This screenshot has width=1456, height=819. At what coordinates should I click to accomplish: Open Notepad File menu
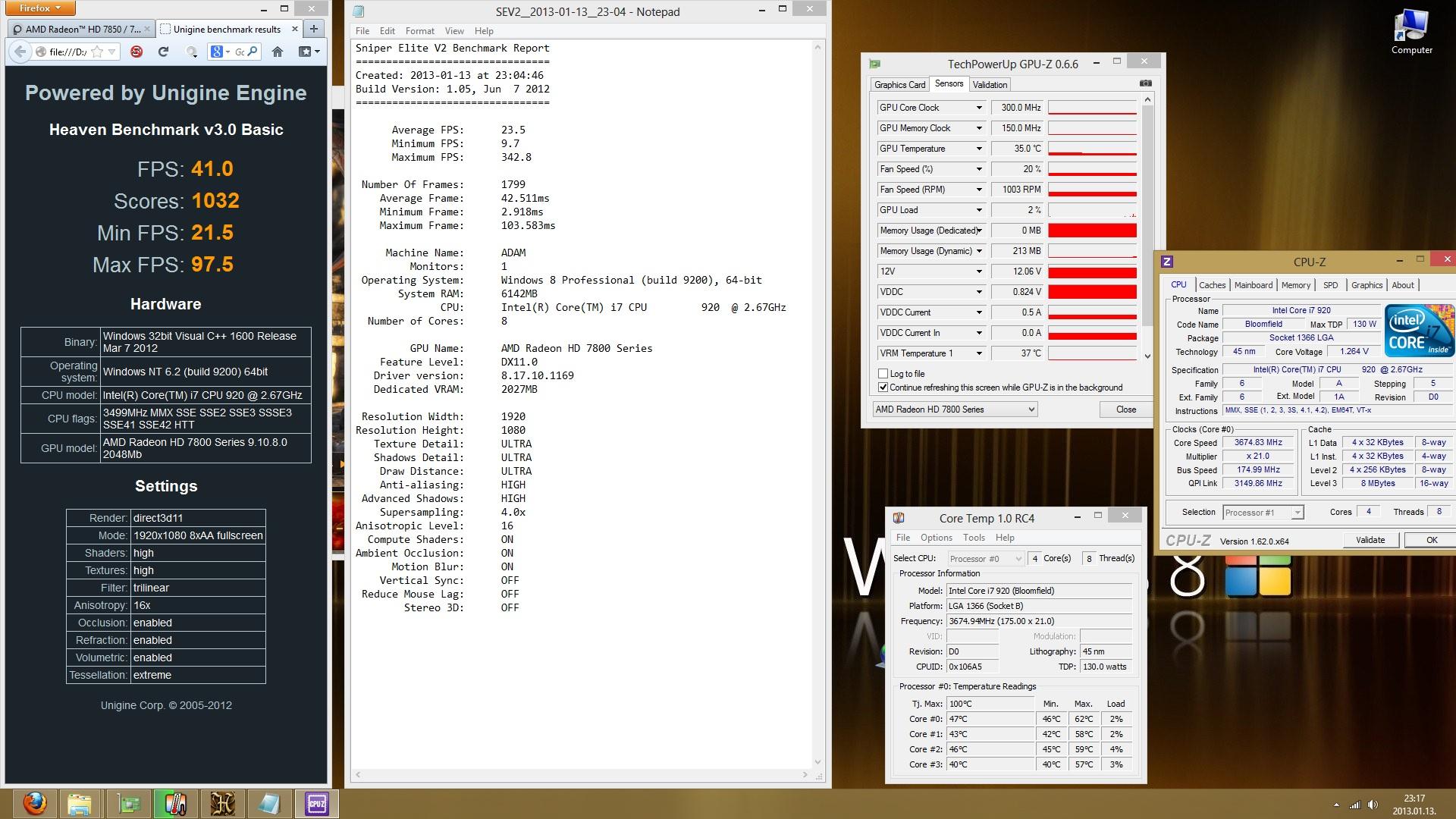[362, 31]
